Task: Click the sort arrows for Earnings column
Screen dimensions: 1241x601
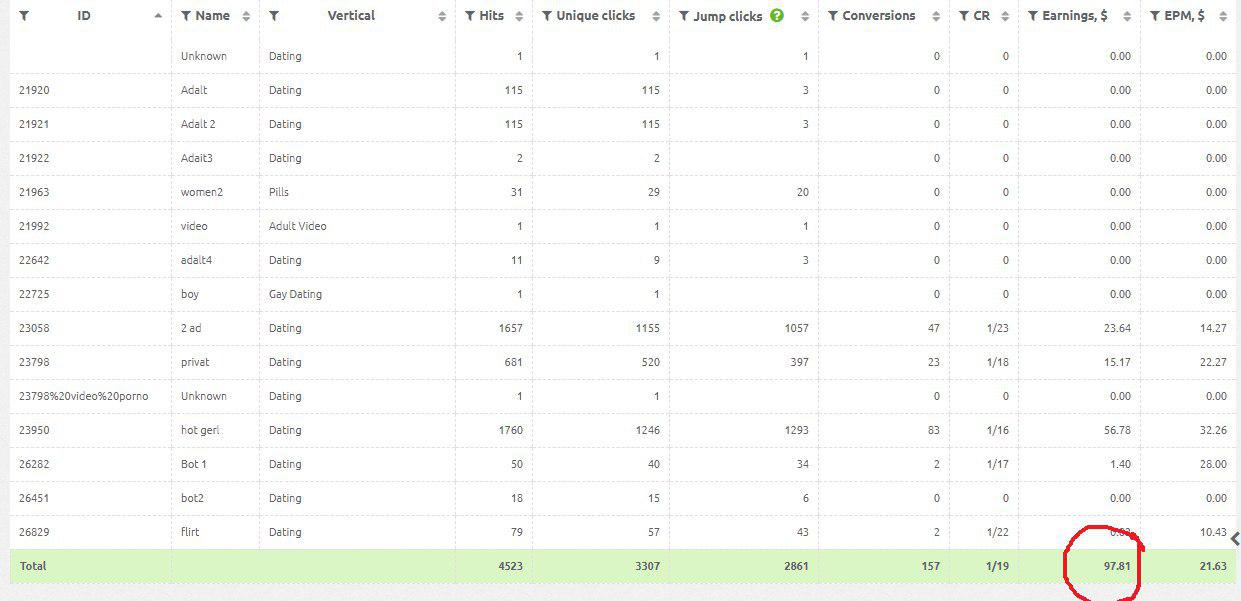Action: coord(1127,16)
